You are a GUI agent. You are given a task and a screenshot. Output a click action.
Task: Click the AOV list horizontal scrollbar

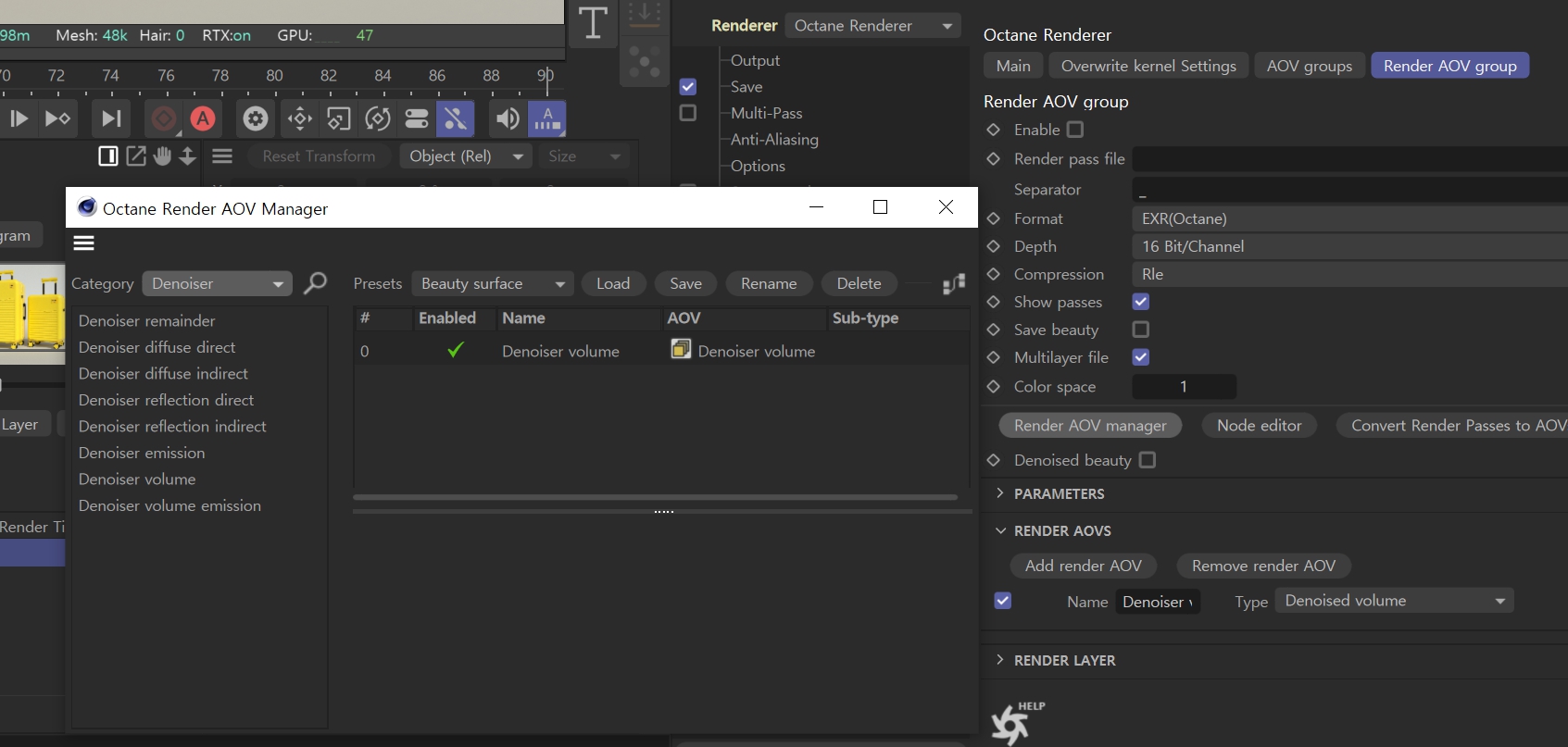(x=655, y=497)
